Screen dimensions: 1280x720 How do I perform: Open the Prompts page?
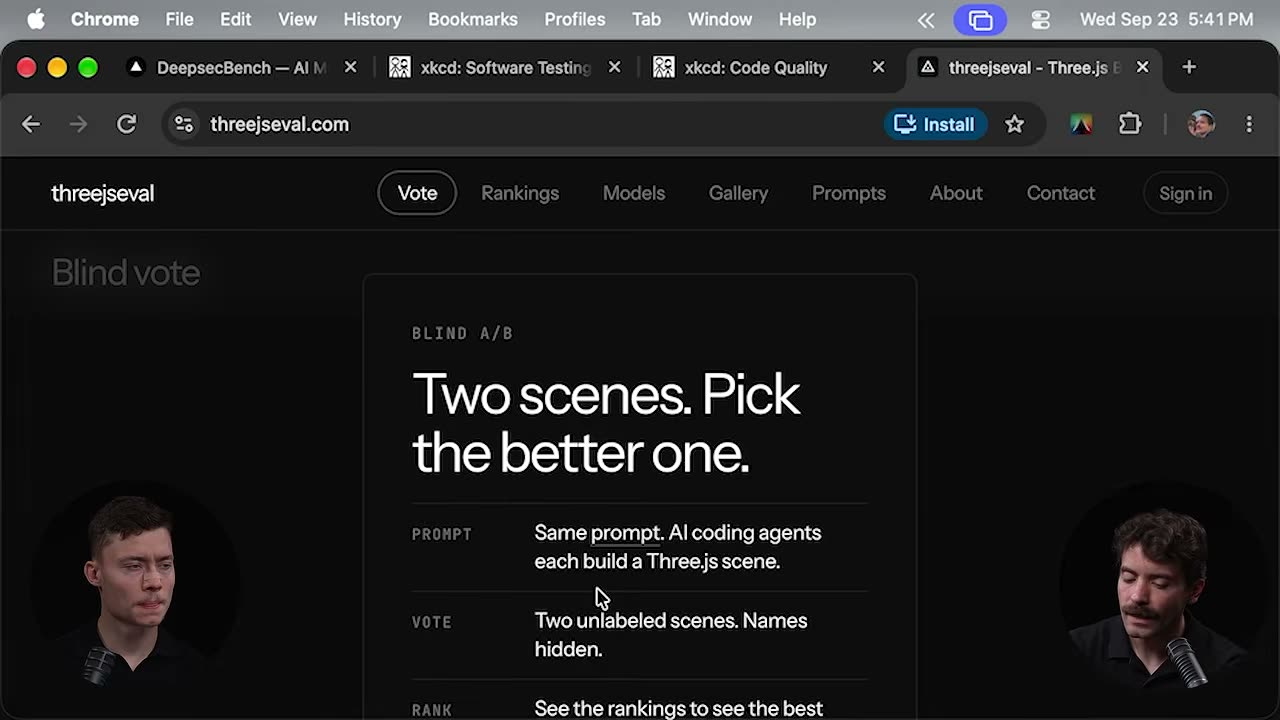point(849,193)
